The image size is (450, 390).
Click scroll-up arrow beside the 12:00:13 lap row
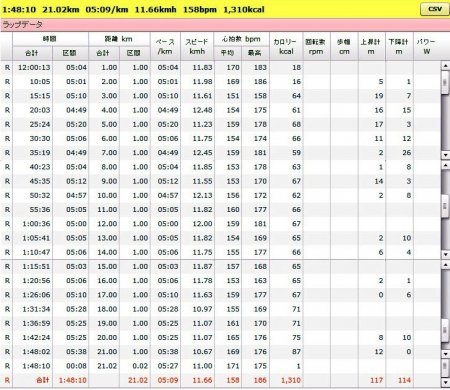pos(445,66)
